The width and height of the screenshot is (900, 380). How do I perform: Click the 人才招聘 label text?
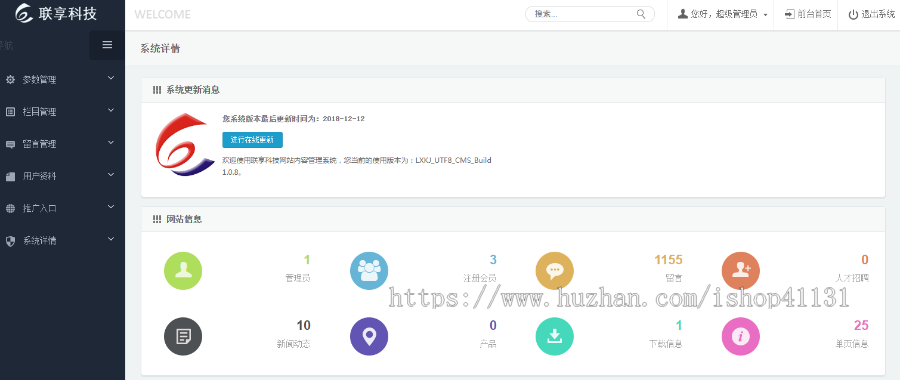tap(852, 278)
